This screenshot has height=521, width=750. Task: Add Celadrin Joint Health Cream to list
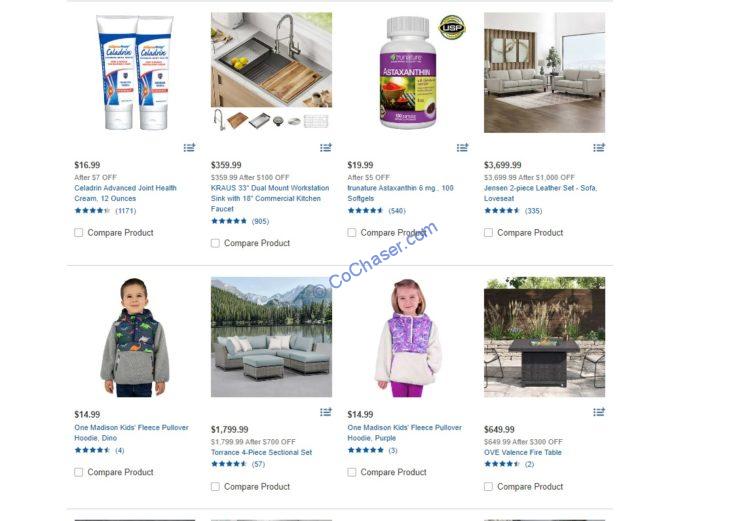tap(189, 147)
